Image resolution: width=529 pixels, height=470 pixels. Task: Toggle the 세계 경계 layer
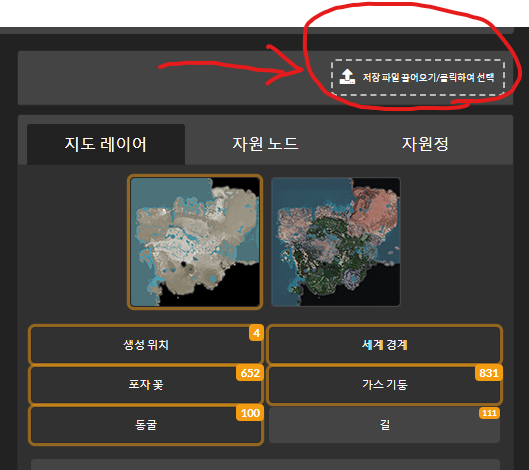(385, 344)
